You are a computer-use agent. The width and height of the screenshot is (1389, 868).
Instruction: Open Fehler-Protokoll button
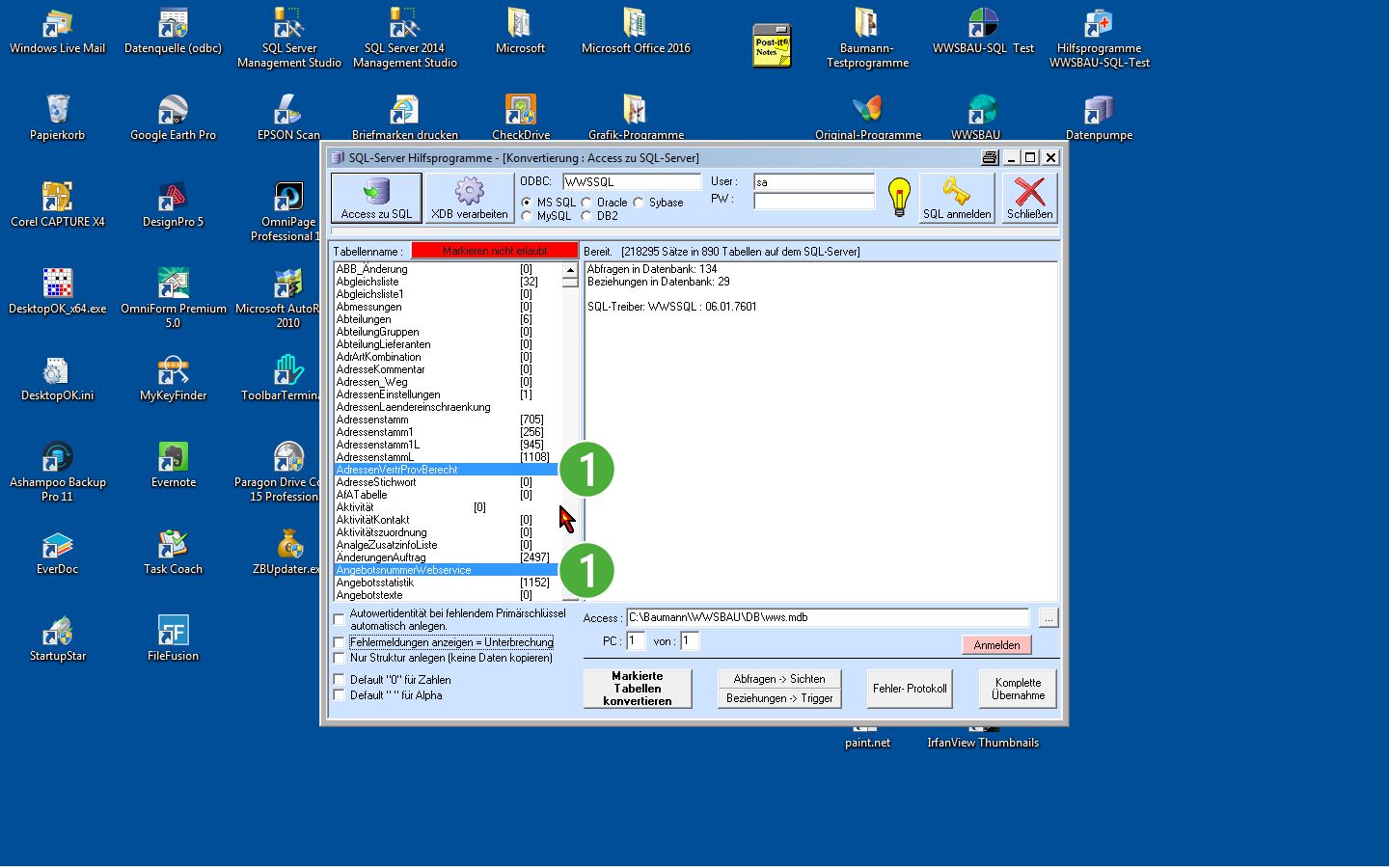click(910, 689)
